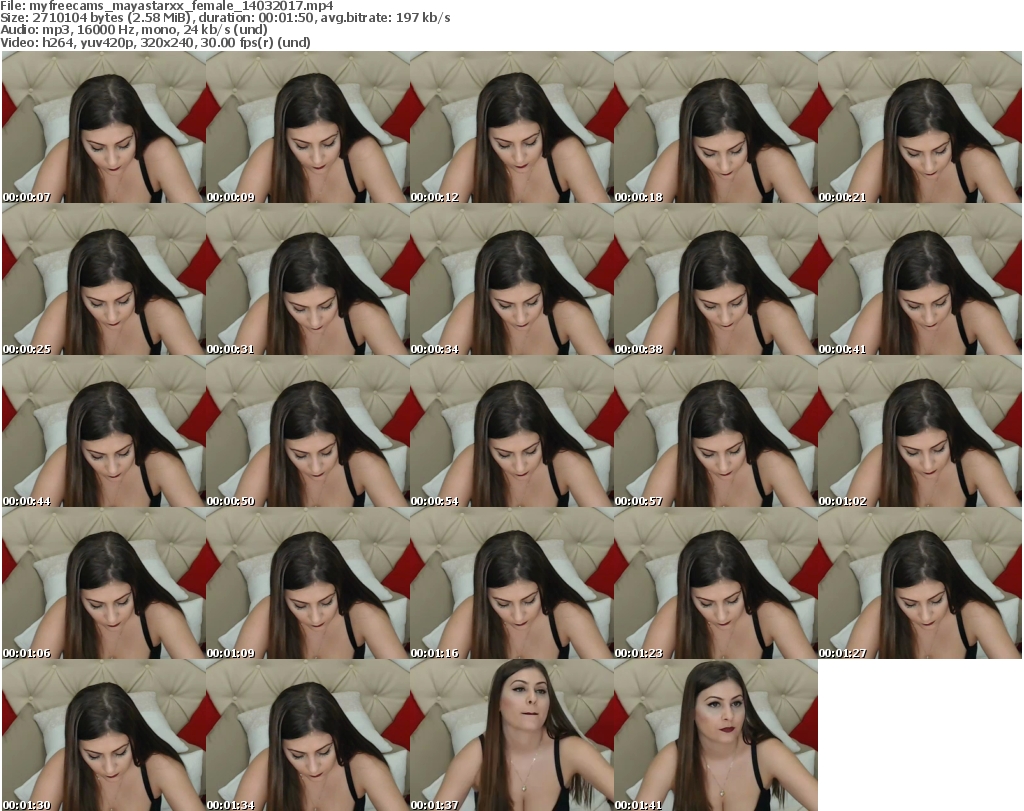Choose the frame timestamped 00:01:27
This screenshot has width=1024, height=811.
point(920,583)
